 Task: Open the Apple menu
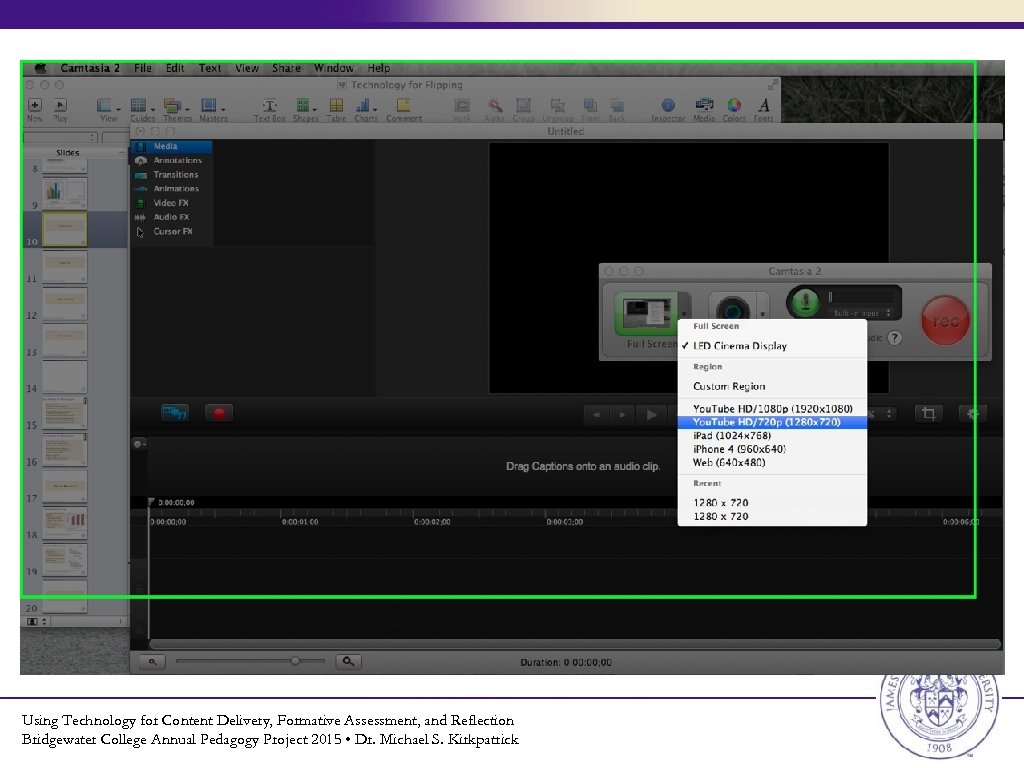(x=40, y=68)
